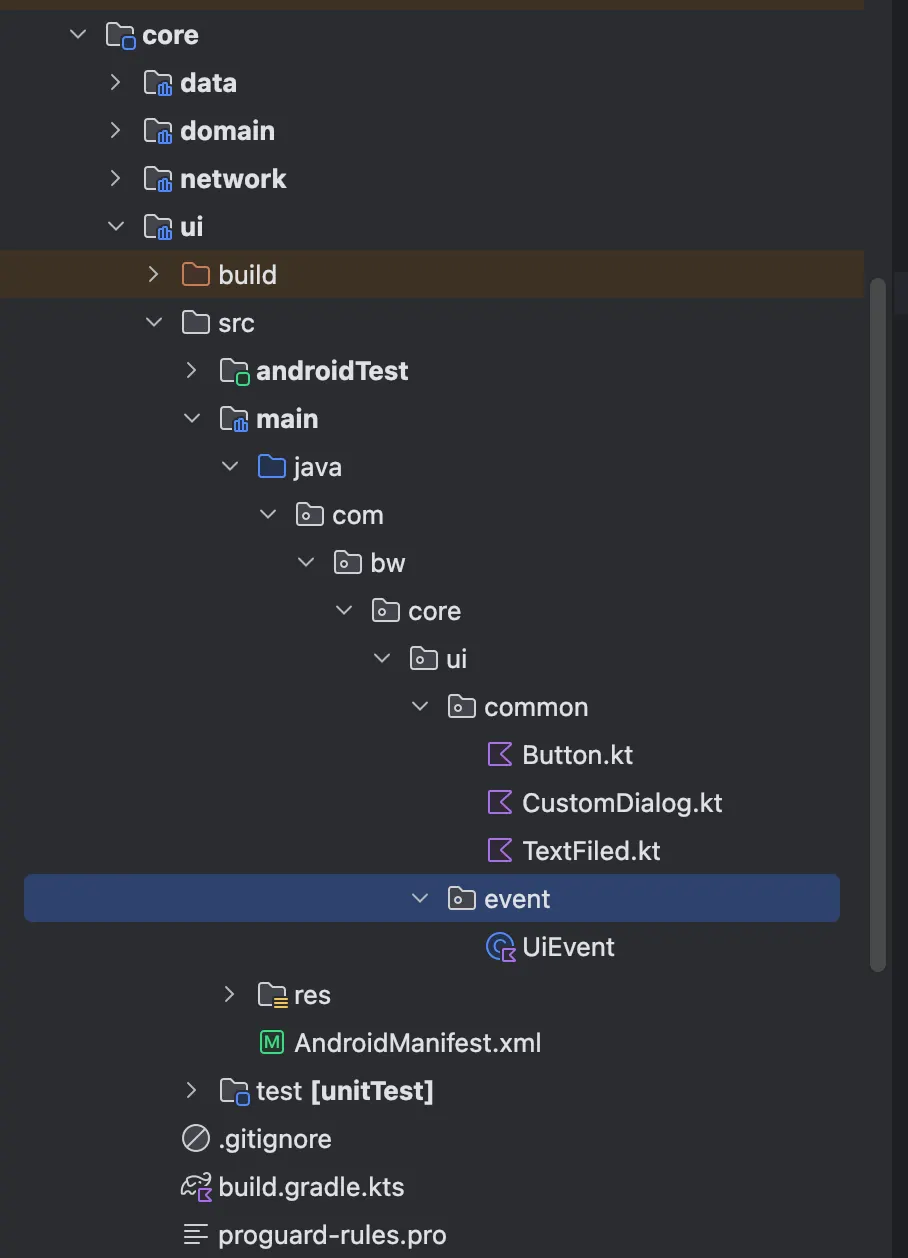The width and height of the screenshot is (908, 1258).
Task: Click the Kotlin icon next to CustomDialog.kt
Action: click(499, 802)
